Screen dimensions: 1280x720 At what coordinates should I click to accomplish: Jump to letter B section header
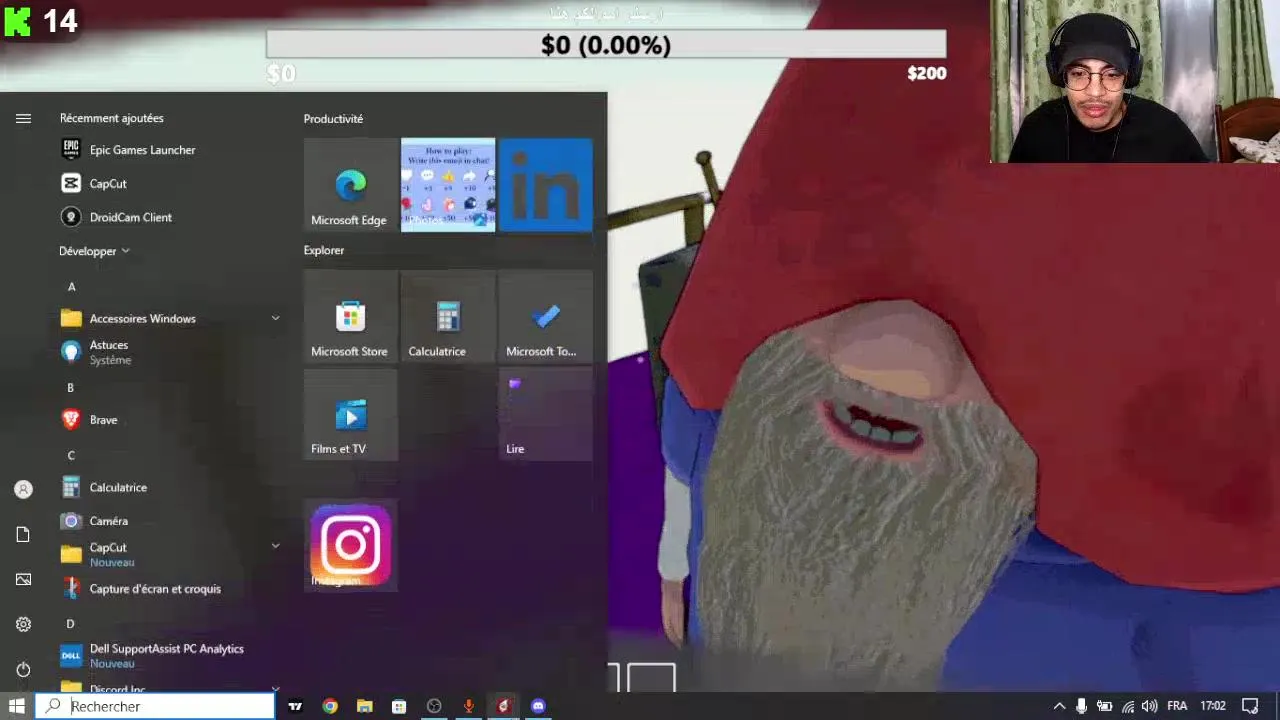tap(71, 388)
